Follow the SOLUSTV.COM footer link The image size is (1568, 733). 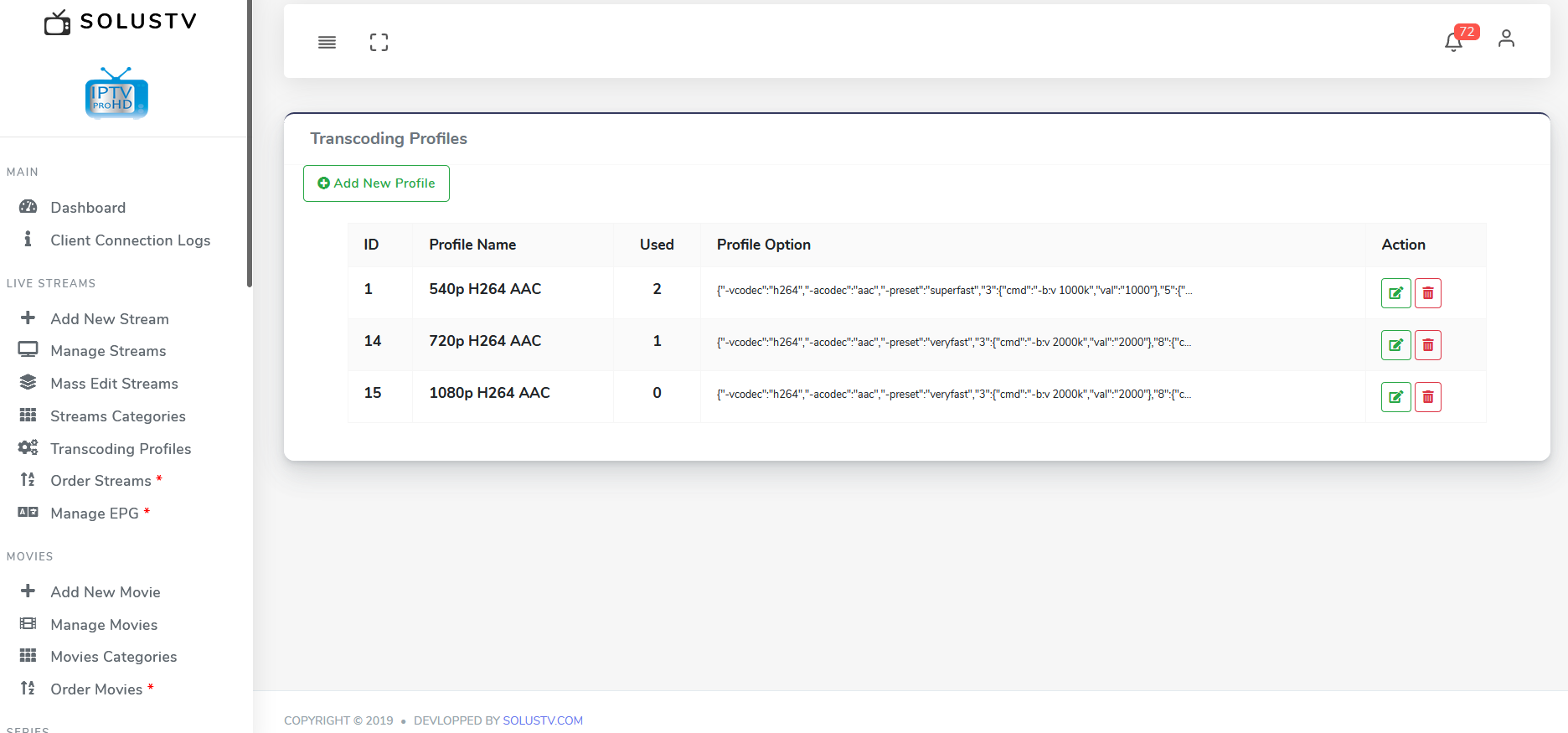pos(542,720)
